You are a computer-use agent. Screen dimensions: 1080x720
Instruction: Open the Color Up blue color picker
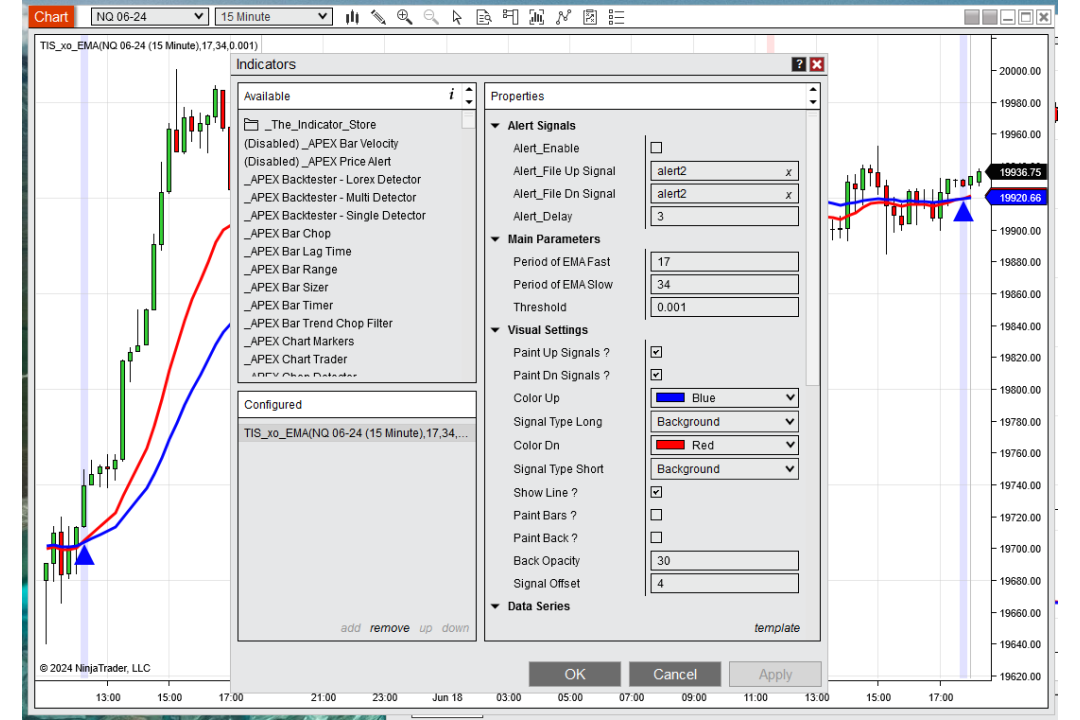[x=724, y=398]
